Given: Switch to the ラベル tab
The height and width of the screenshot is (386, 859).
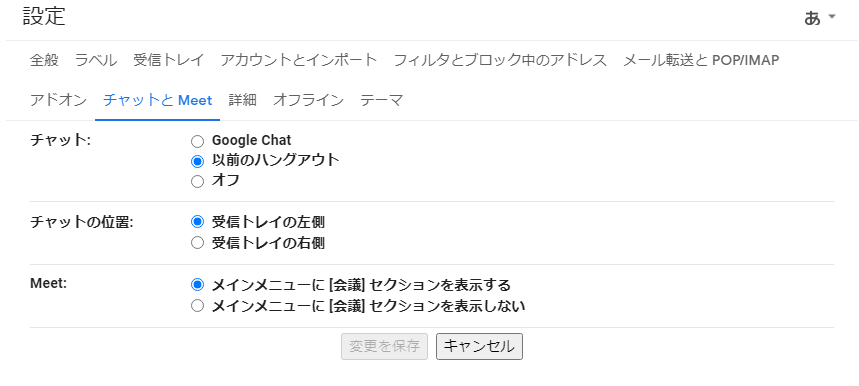Looking at the screenshot, I should 96,60.
